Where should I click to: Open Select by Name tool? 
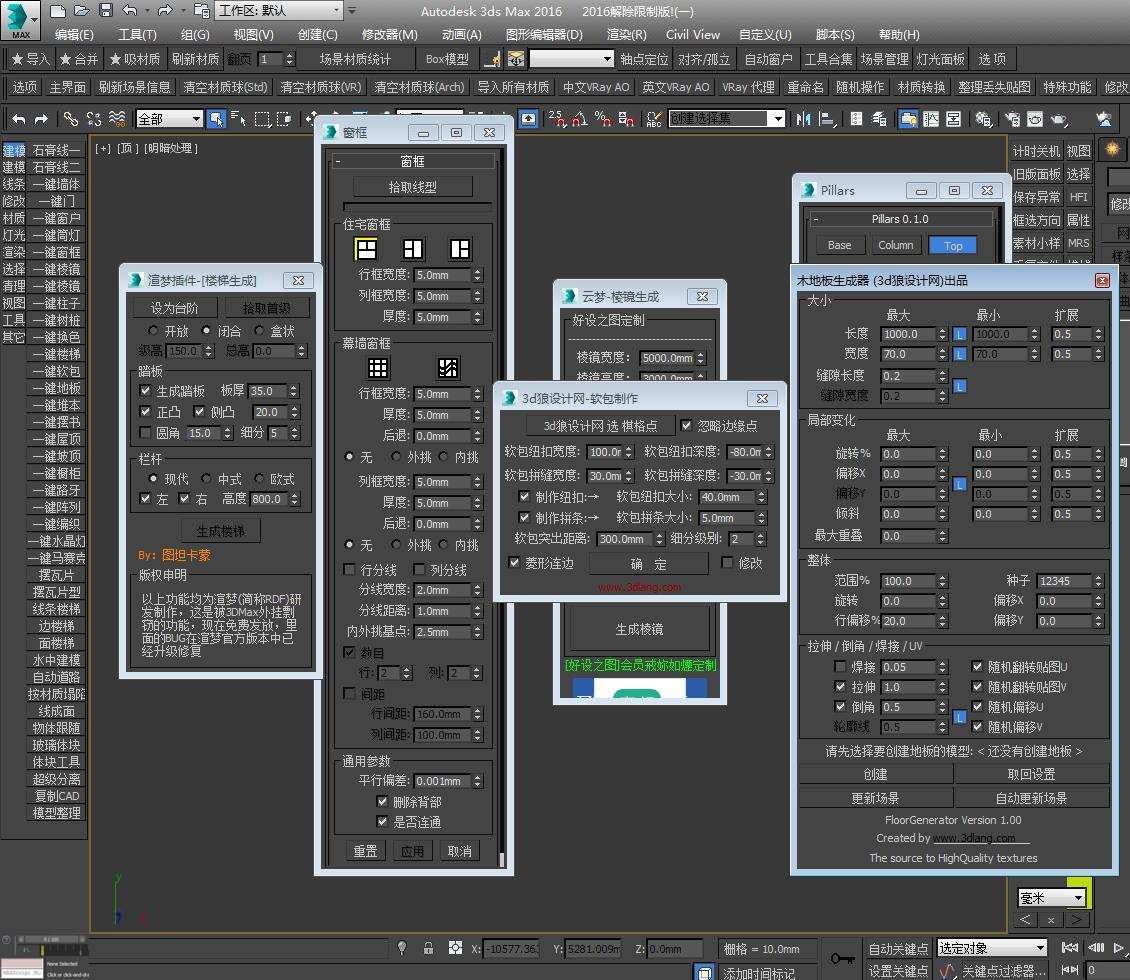(x=239, y=119)
